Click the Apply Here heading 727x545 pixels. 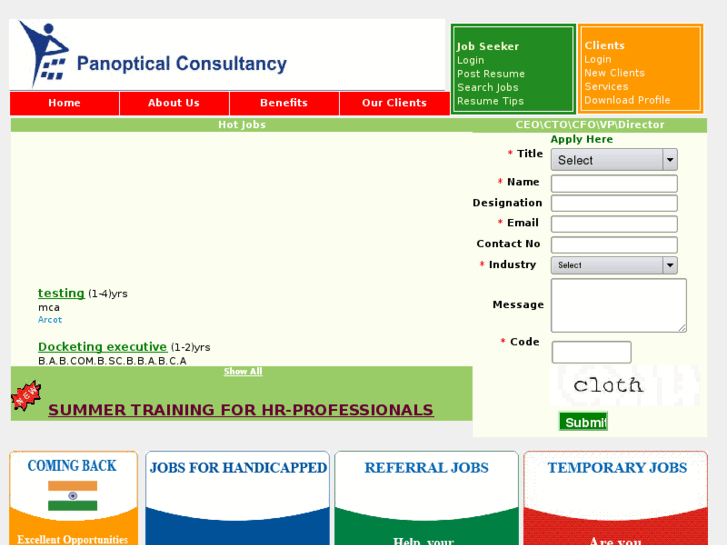581,139
